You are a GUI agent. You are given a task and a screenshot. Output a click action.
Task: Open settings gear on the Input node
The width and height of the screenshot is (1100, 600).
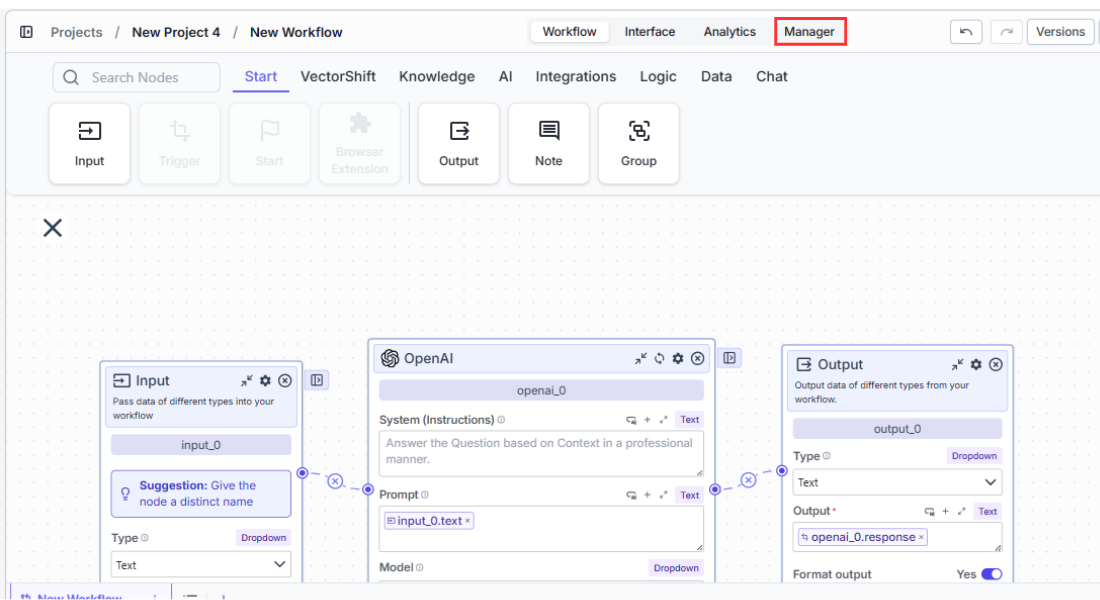click(264, 380)
